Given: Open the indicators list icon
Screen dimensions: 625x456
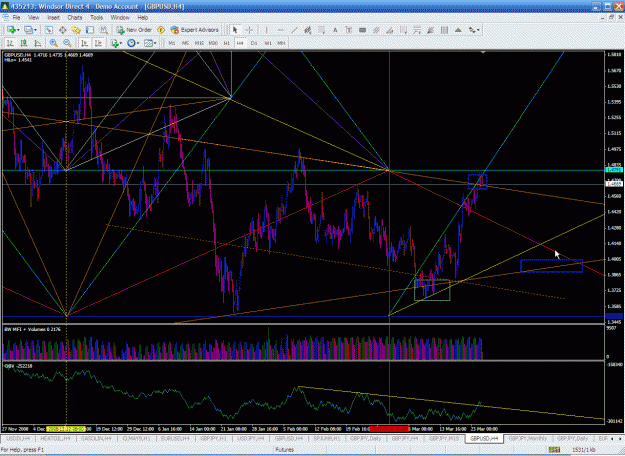Looking at the screenshot, I should pyautogui.click(x=115, y=43).
